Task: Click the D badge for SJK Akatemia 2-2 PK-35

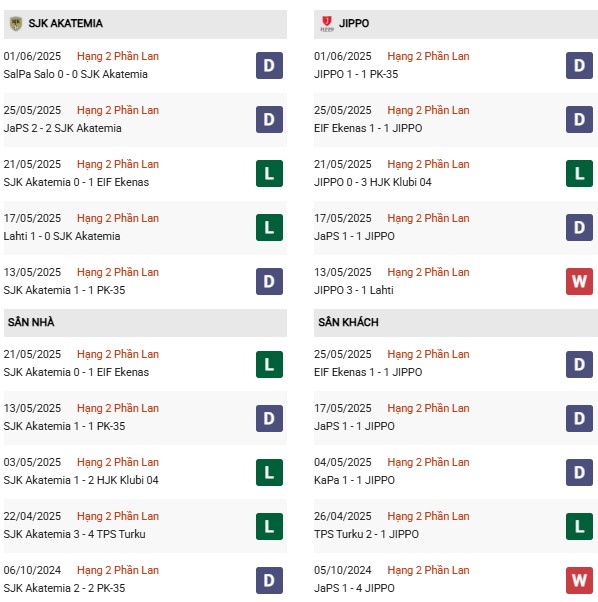Action: 269,580
